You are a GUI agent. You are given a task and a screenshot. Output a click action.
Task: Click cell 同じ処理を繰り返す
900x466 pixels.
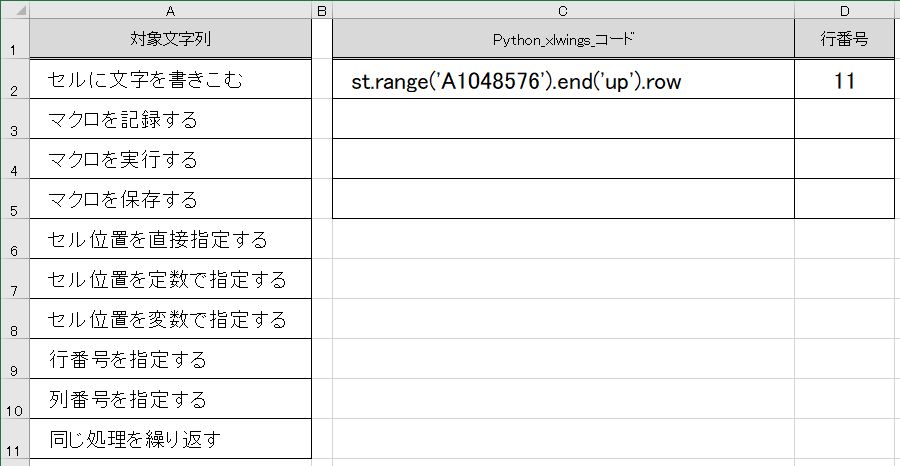pos(170,439)
